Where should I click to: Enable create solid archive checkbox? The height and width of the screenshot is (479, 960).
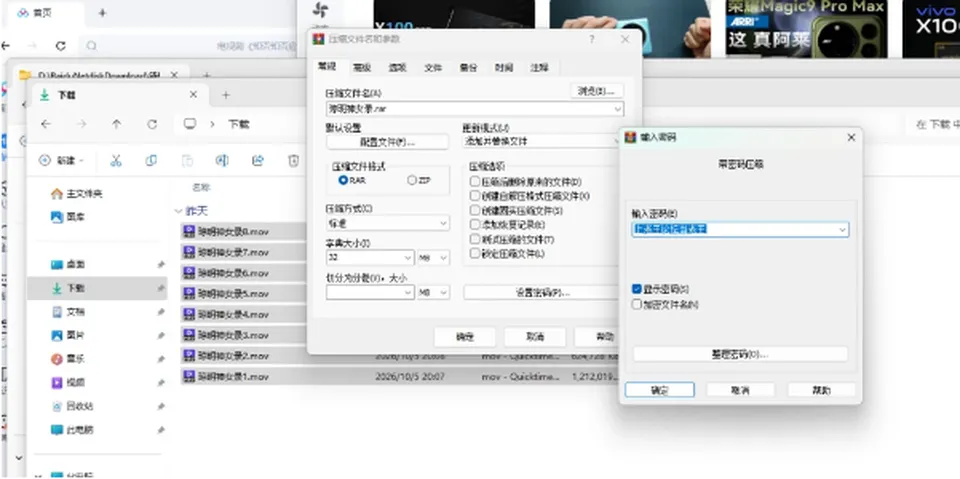coord(474,211)
